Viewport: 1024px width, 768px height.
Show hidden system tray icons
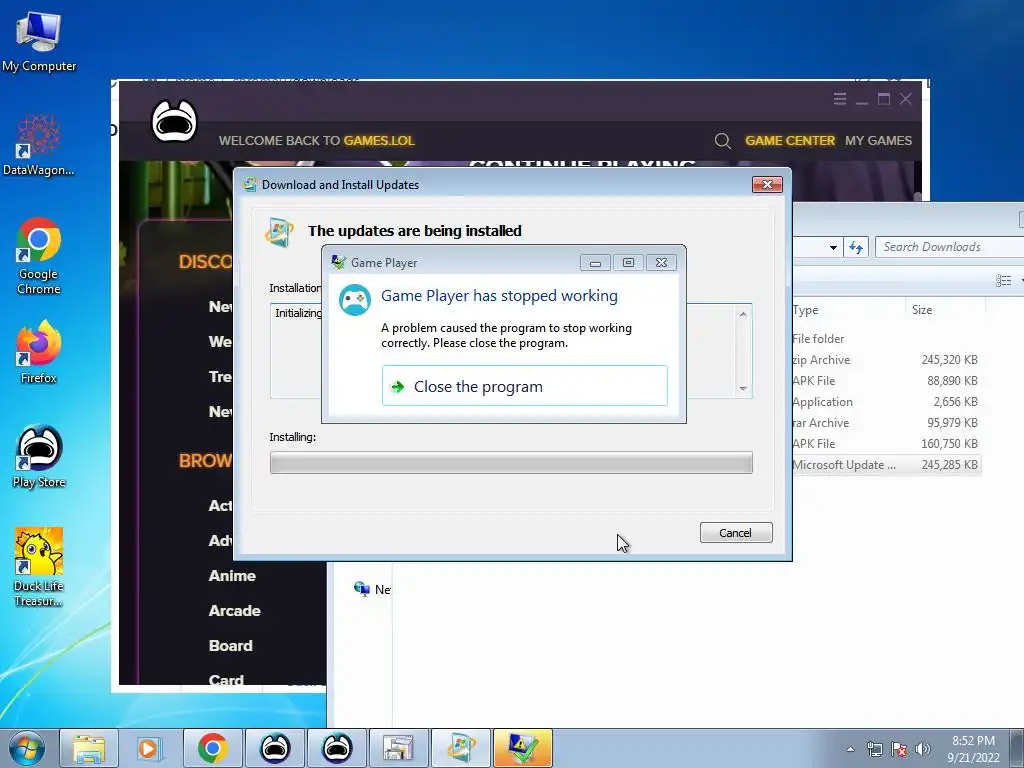(x=850, y=749)
